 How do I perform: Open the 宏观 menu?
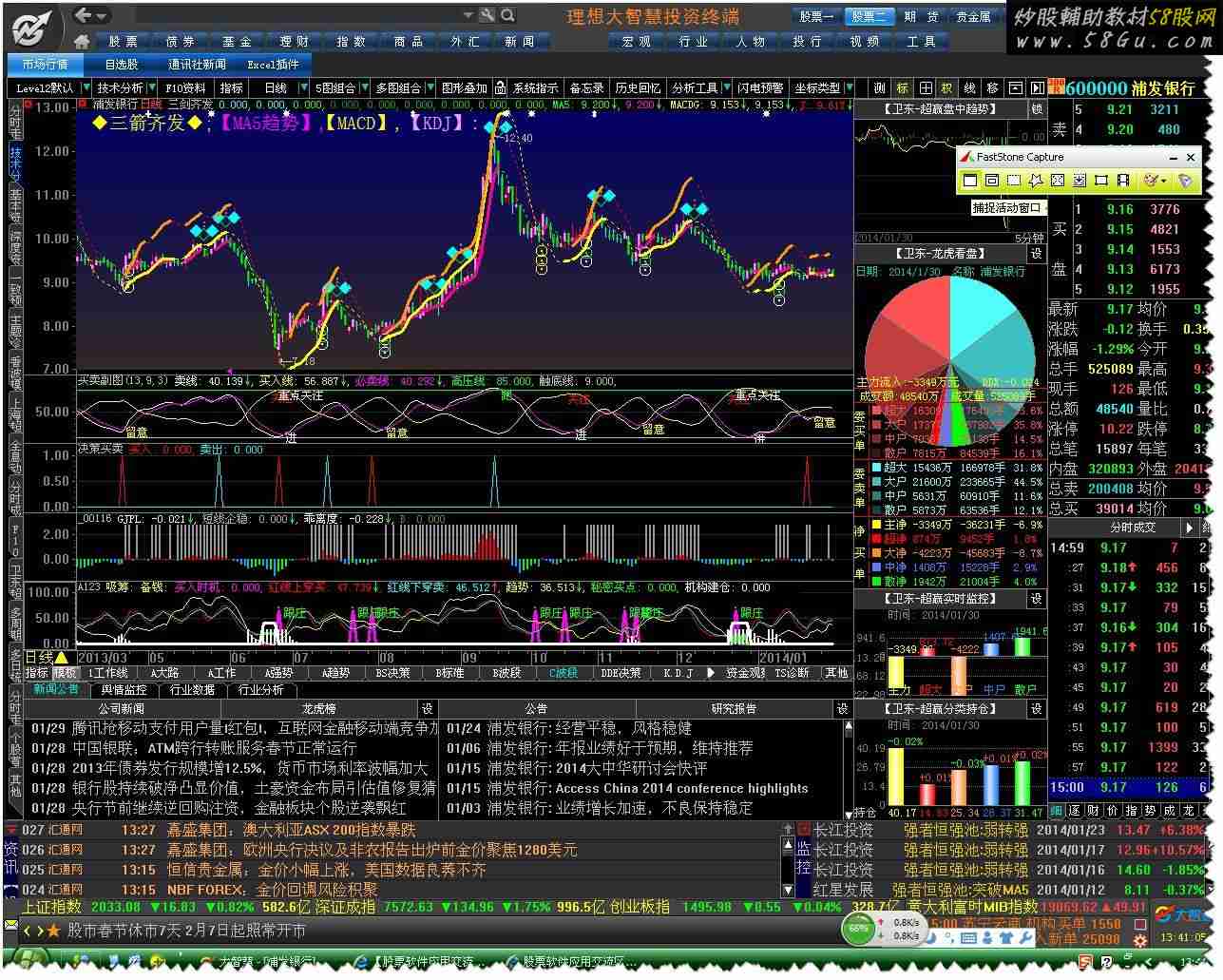(637, 42)
